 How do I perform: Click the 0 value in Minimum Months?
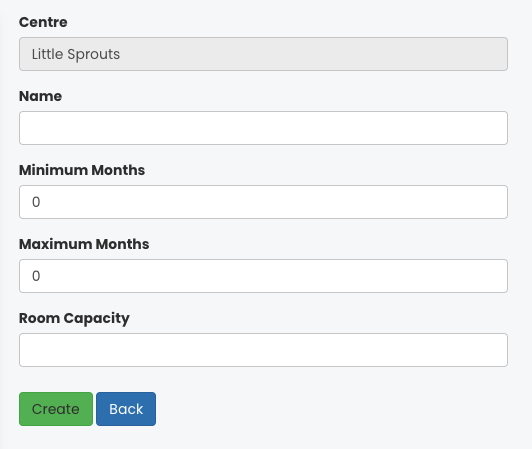tap(36, 202)
